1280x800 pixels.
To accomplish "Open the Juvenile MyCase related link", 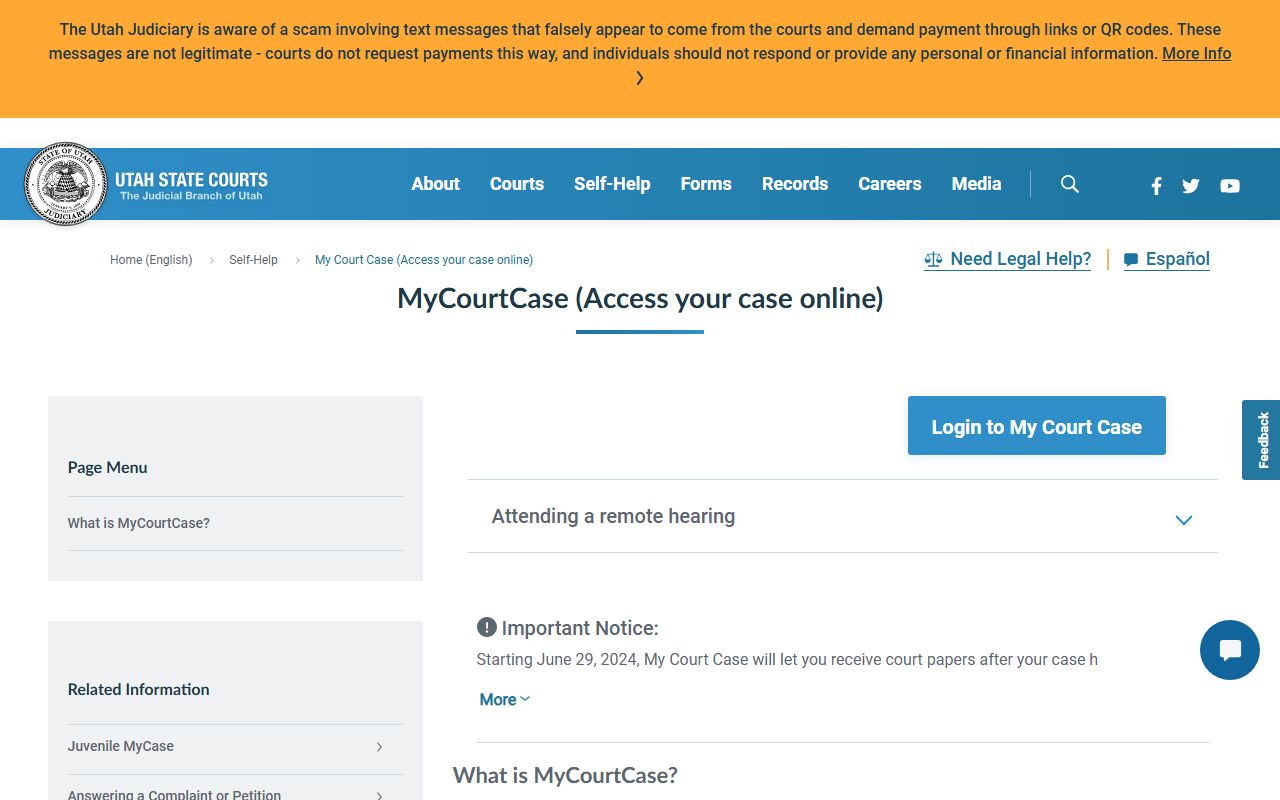I will (121, 746).
